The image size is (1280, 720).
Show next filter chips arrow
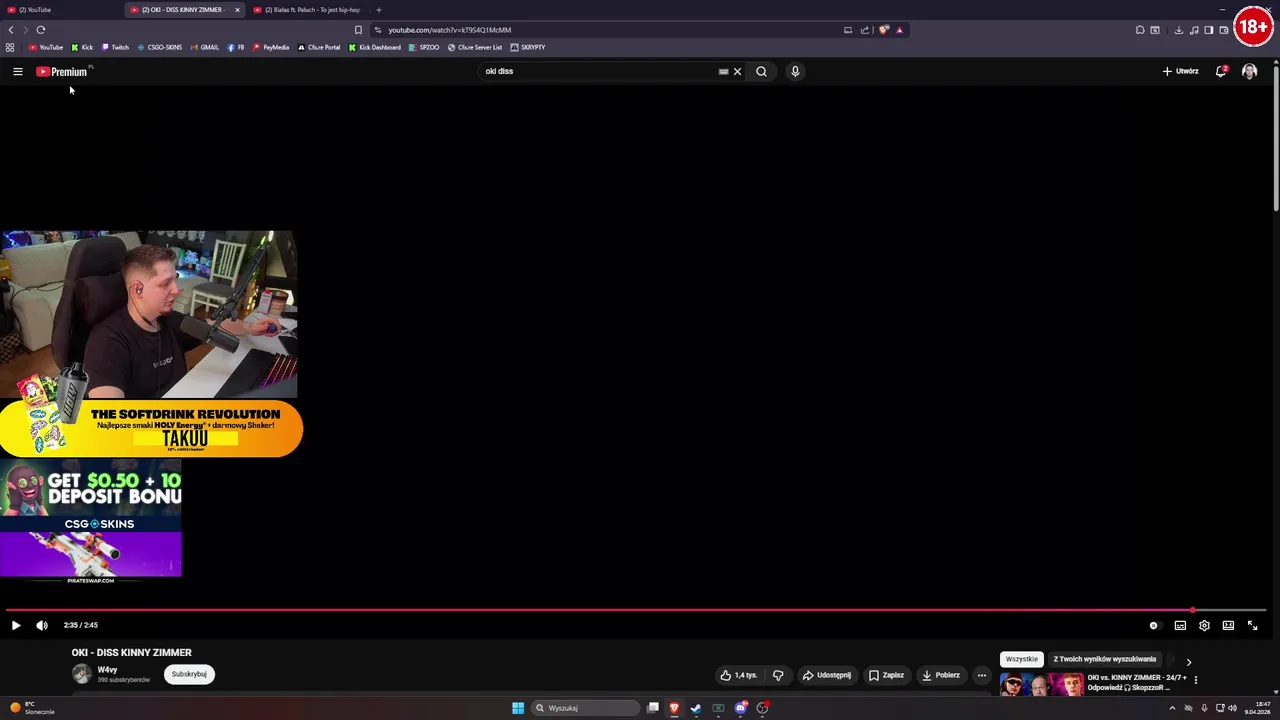click(1188, 661)
